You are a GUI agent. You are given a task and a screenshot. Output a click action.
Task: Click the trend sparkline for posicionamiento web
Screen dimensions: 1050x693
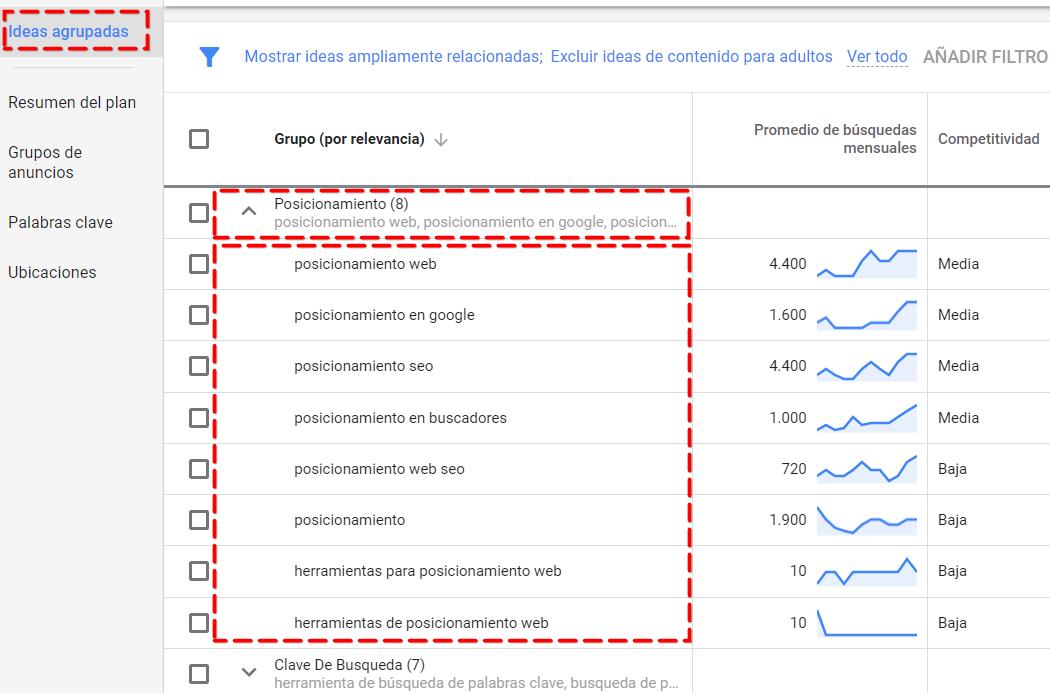click(x=866, y=264)
